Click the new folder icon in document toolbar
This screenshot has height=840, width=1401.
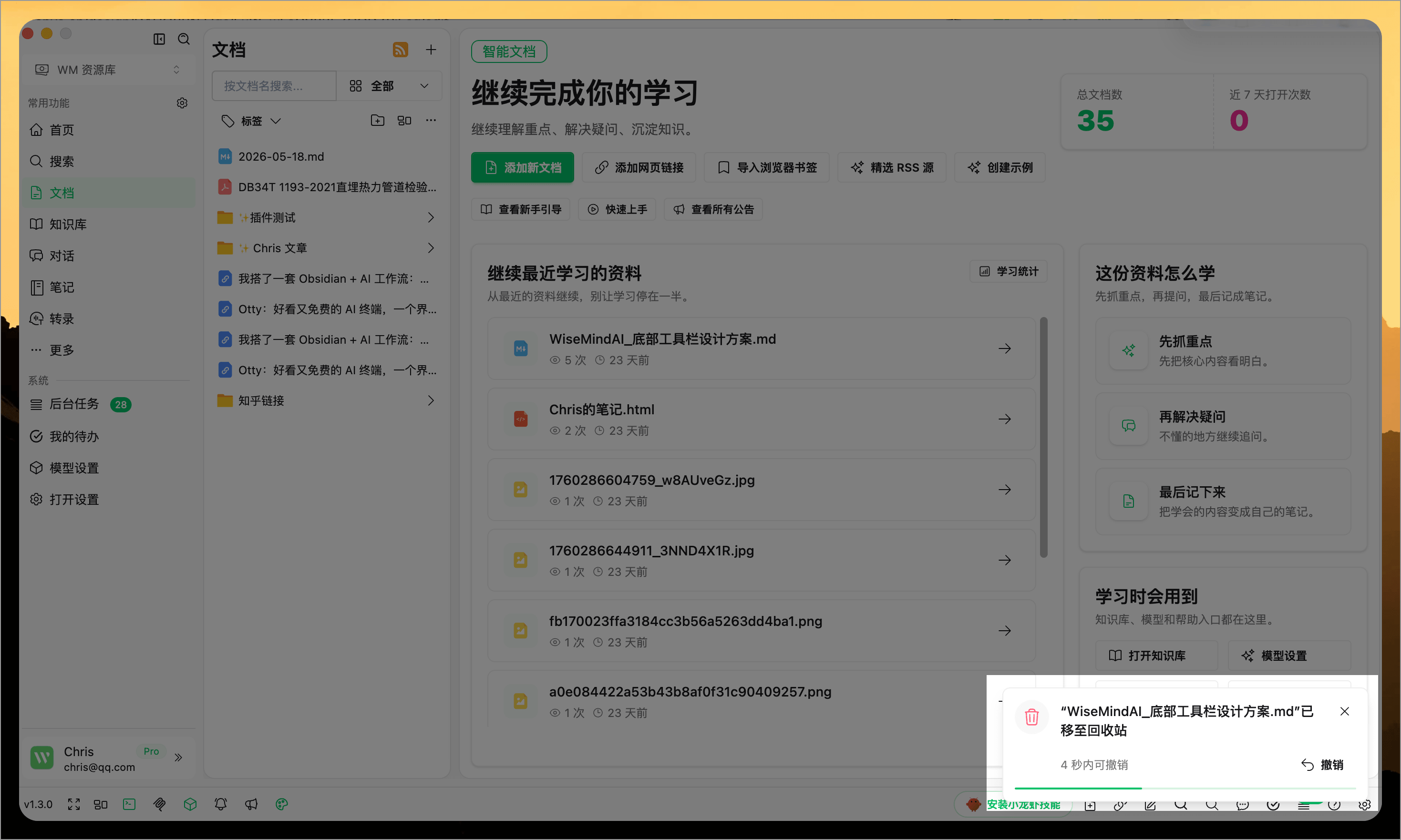pyautogui.click(x=378, y=120)
